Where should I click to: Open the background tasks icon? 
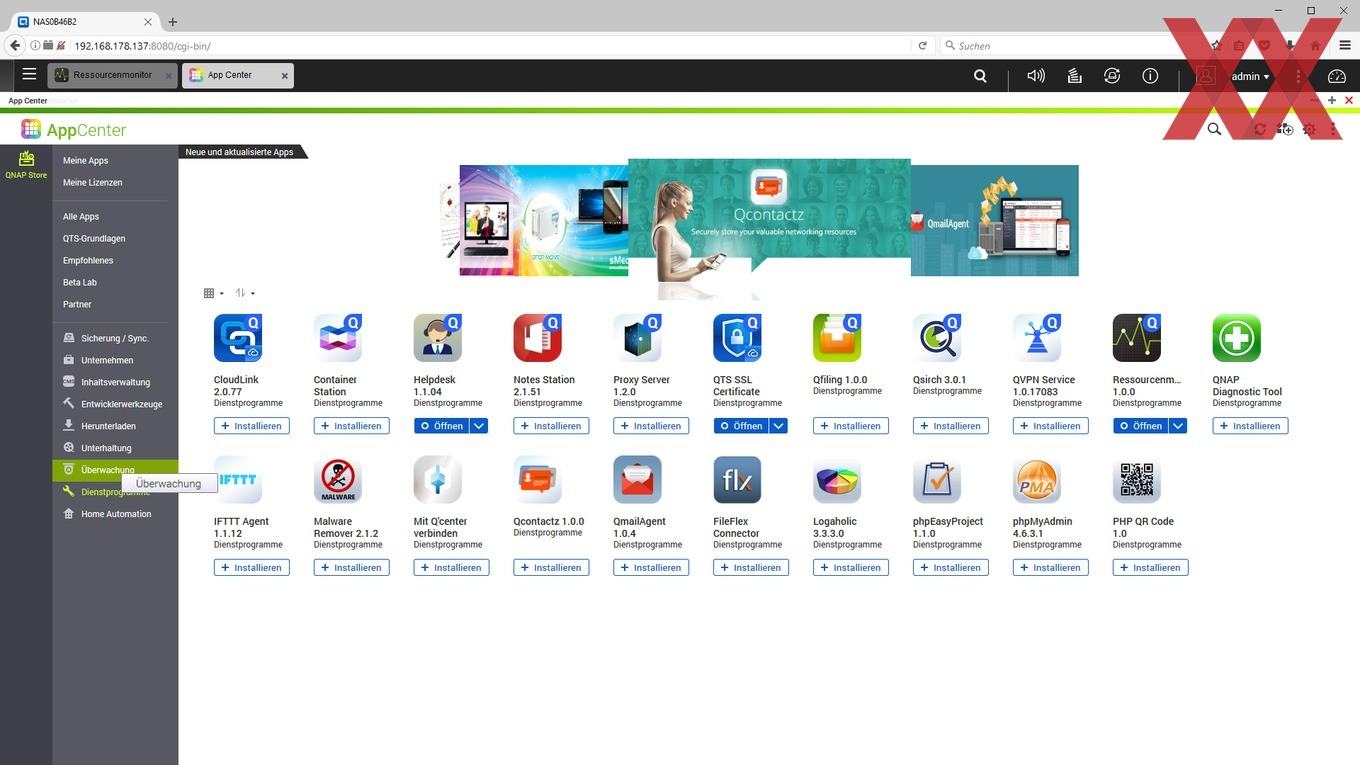pos(1074,76)
